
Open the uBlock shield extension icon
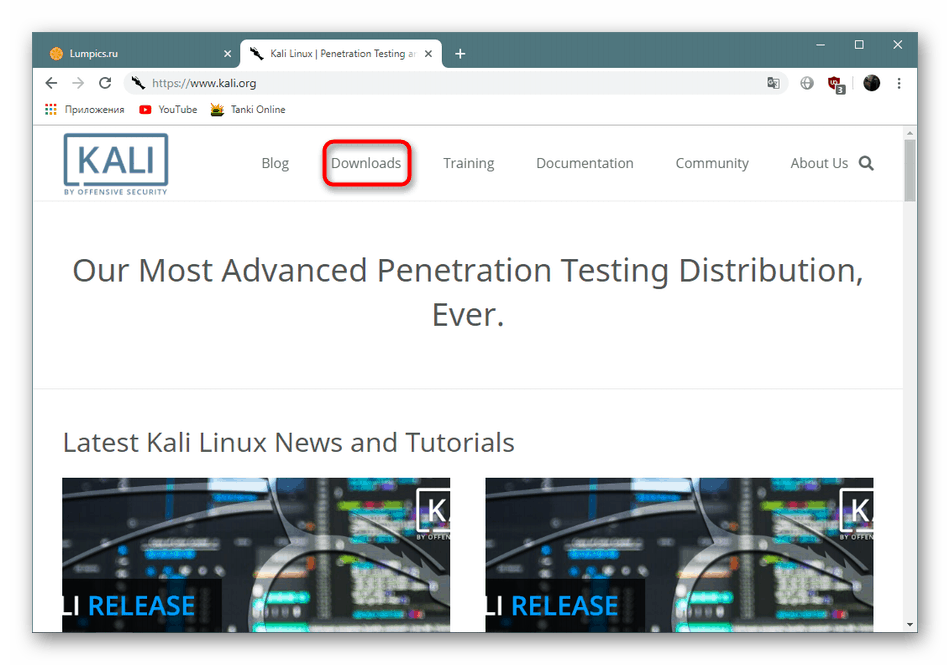tap(836, 84)
